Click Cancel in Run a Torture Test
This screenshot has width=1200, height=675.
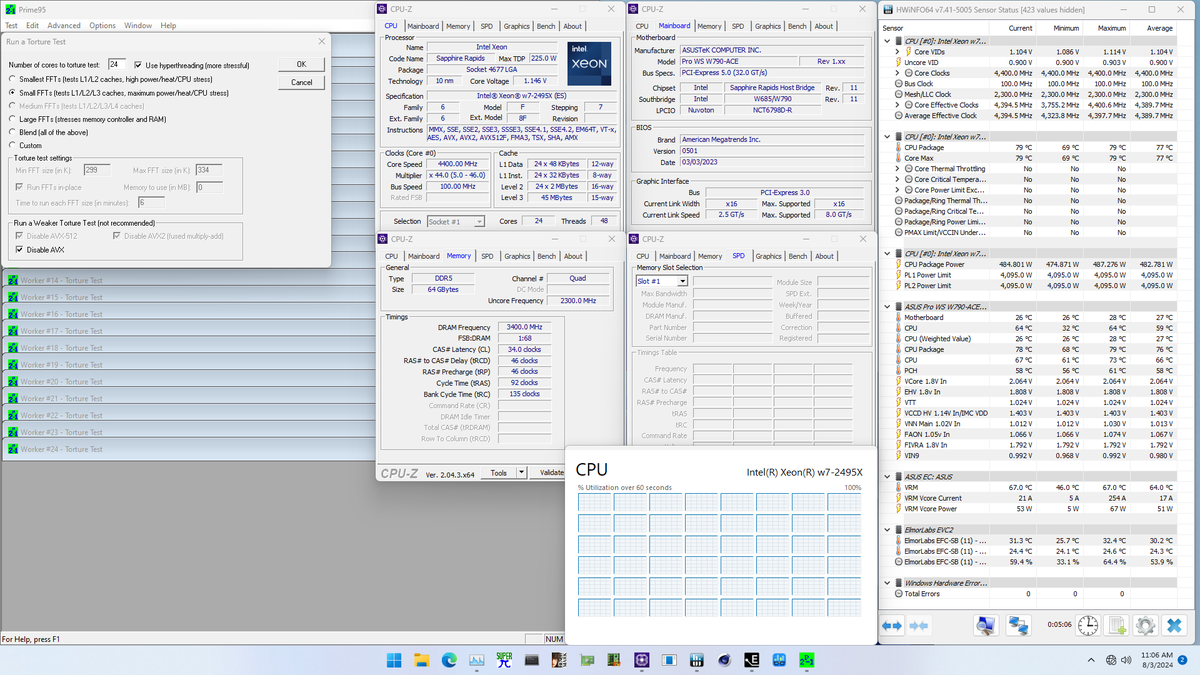click(x=302, y=82)
